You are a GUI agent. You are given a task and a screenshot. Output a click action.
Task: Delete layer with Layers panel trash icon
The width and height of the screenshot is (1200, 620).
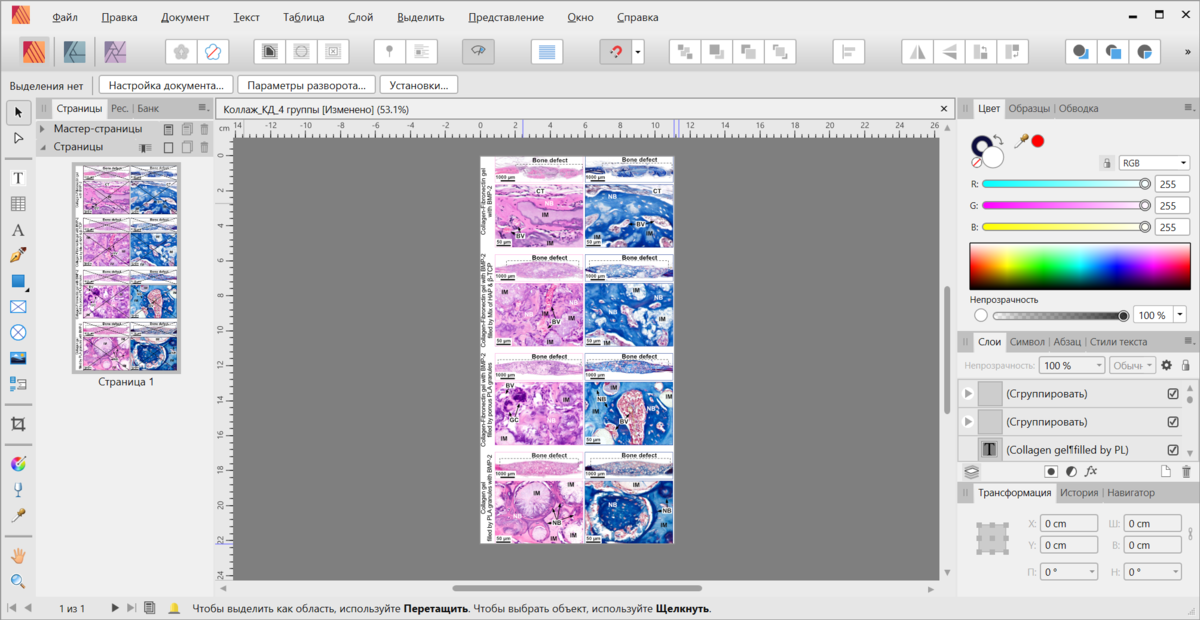coord(1186,471)
